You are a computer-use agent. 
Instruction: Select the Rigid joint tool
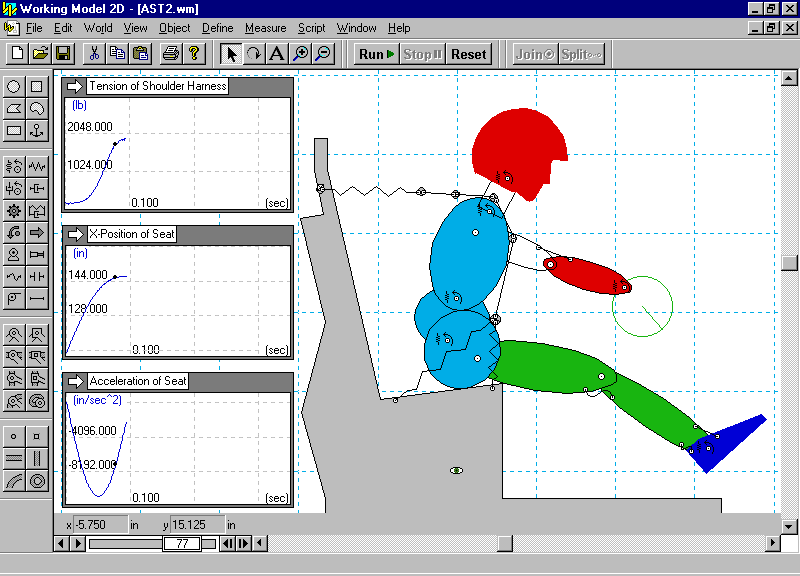37,335
